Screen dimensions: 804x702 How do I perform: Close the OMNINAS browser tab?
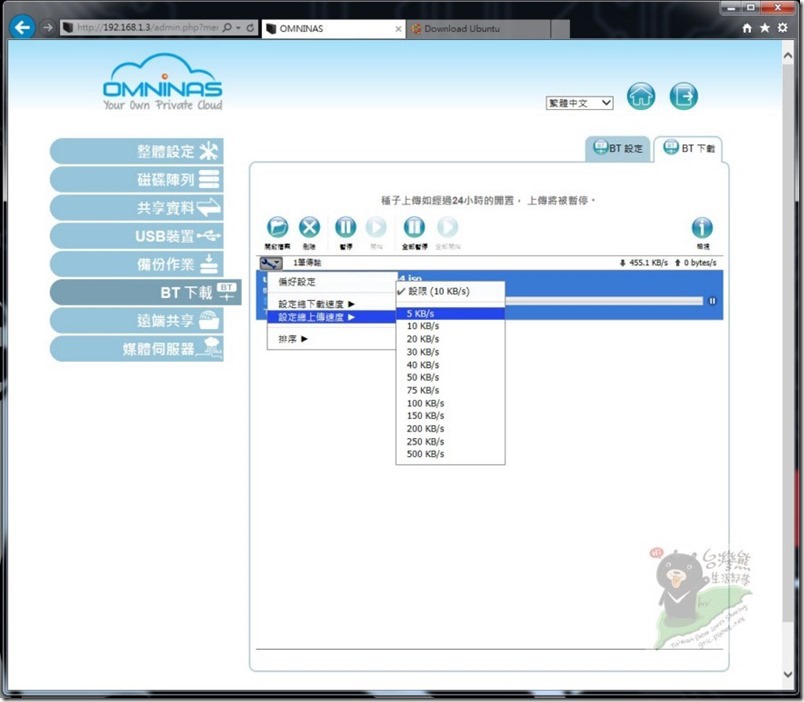pyautogui.click(x=398, y=29)
